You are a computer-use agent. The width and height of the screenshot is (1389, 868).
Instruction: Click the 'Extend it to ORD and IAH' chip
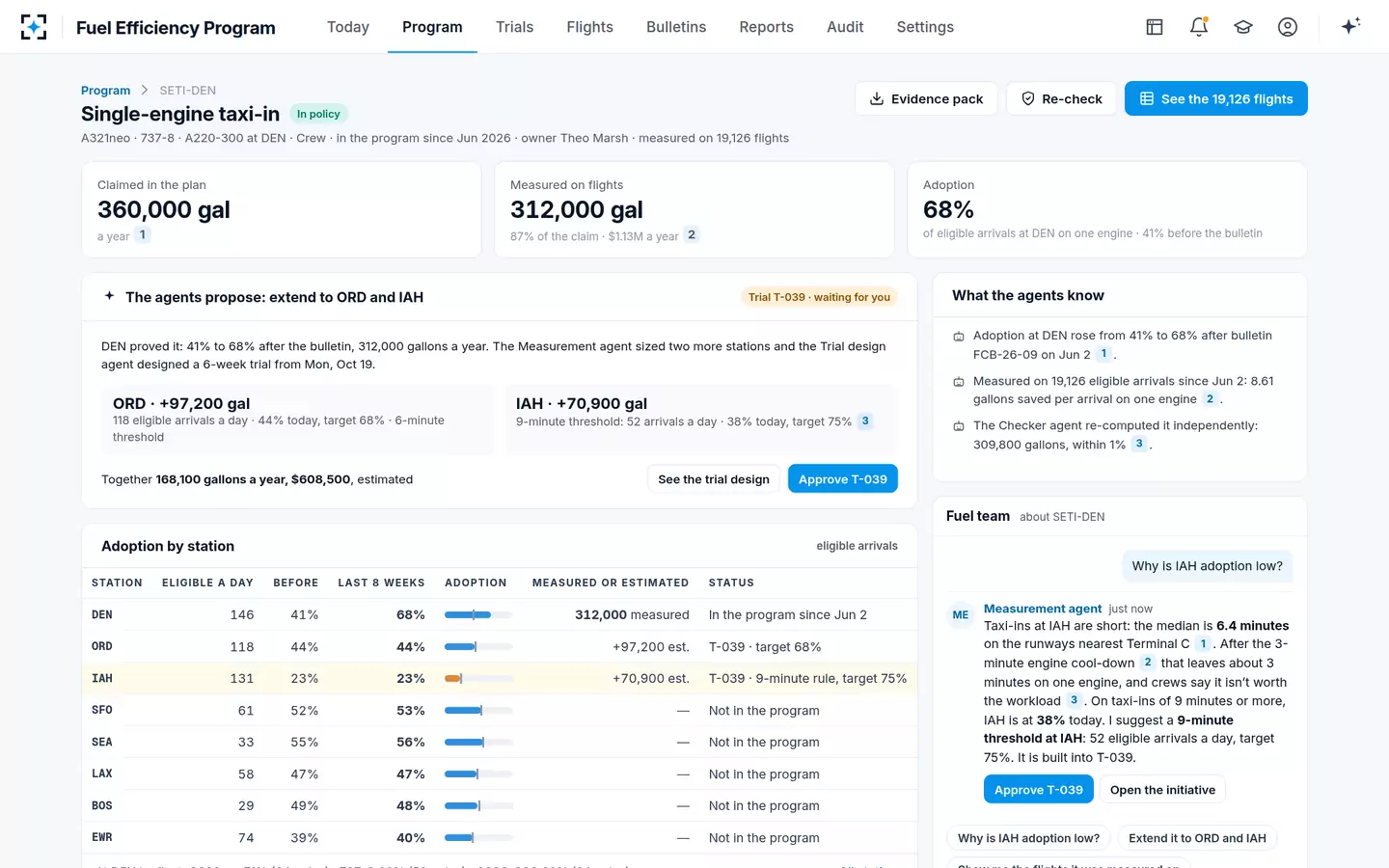tap(1197, 838)
